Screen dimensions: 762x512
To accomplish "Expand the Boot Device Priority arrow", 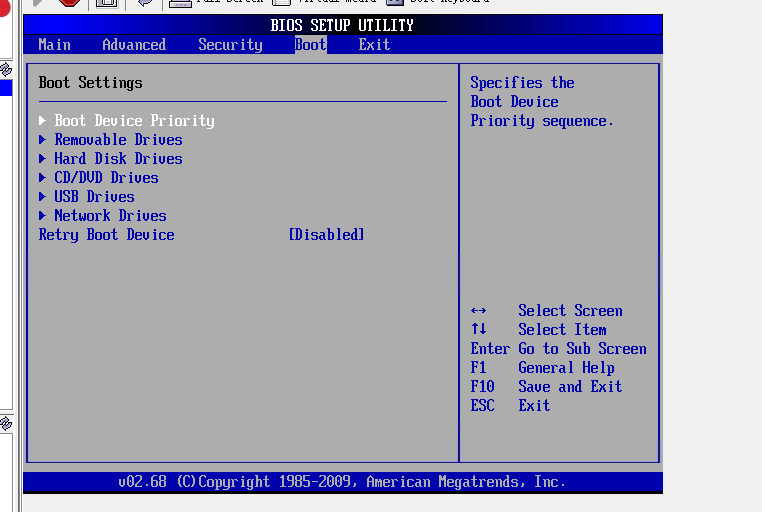I will (x=43, y=121).
